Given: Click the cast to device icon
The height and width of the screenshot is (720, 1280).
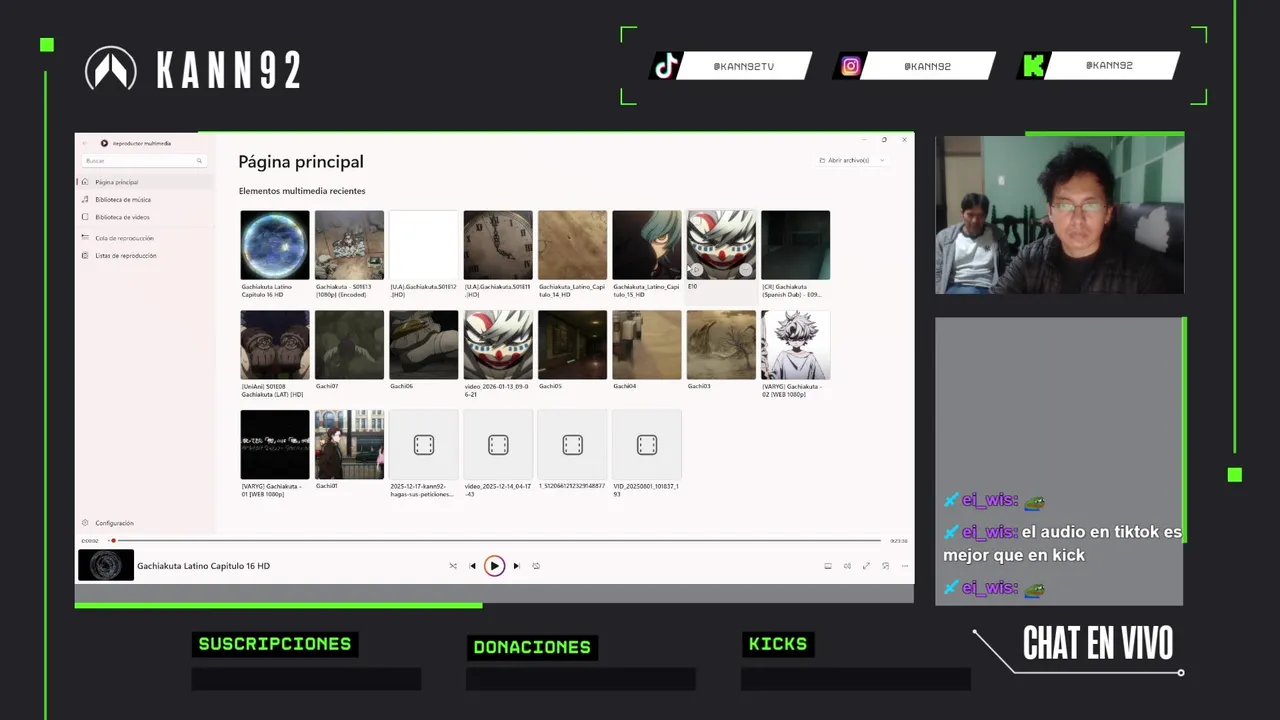Looking at the screenshot, I should click(828, 566).
